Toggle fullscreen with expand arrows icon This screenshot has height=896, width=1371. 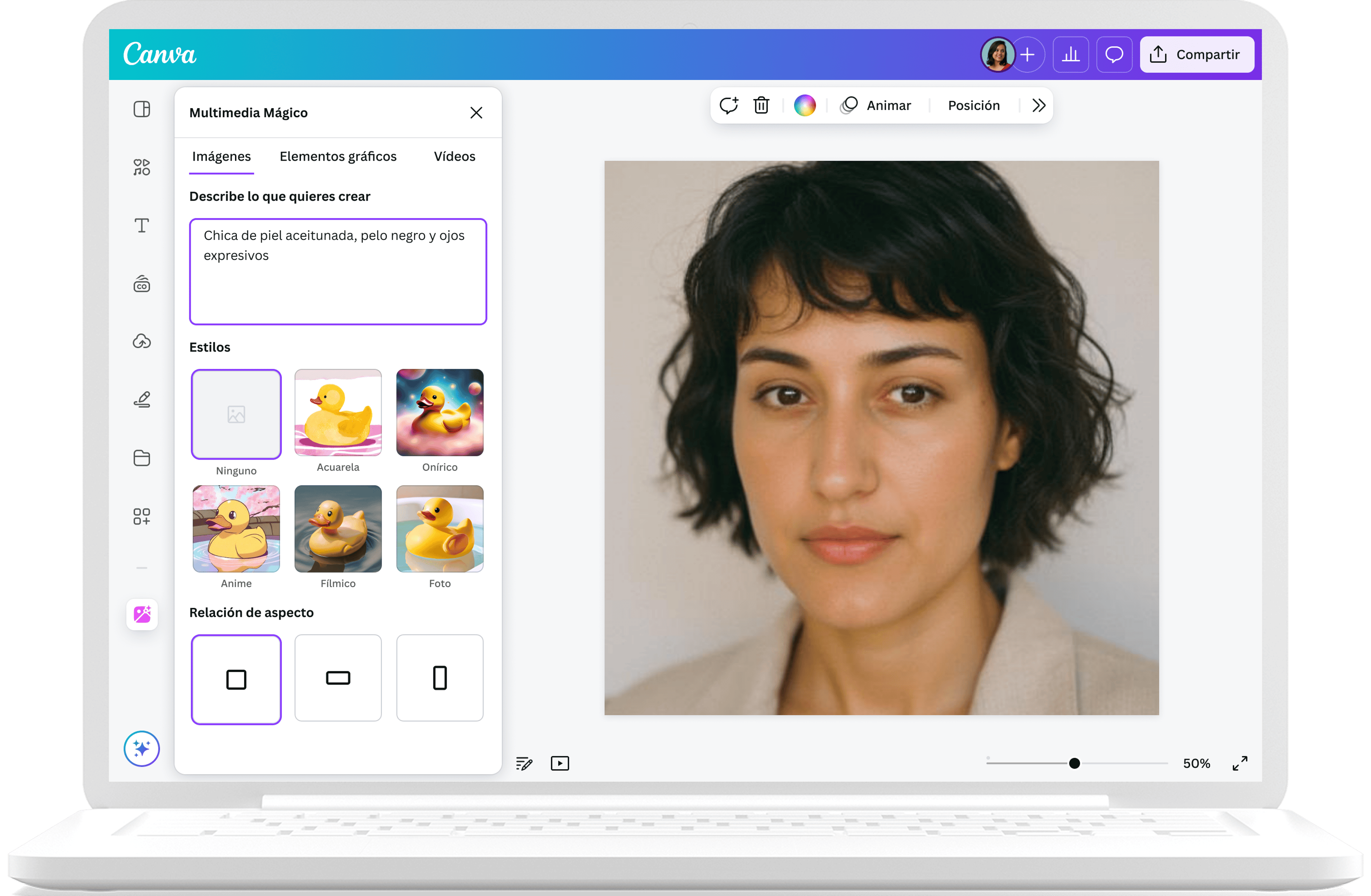(1240, 763)
